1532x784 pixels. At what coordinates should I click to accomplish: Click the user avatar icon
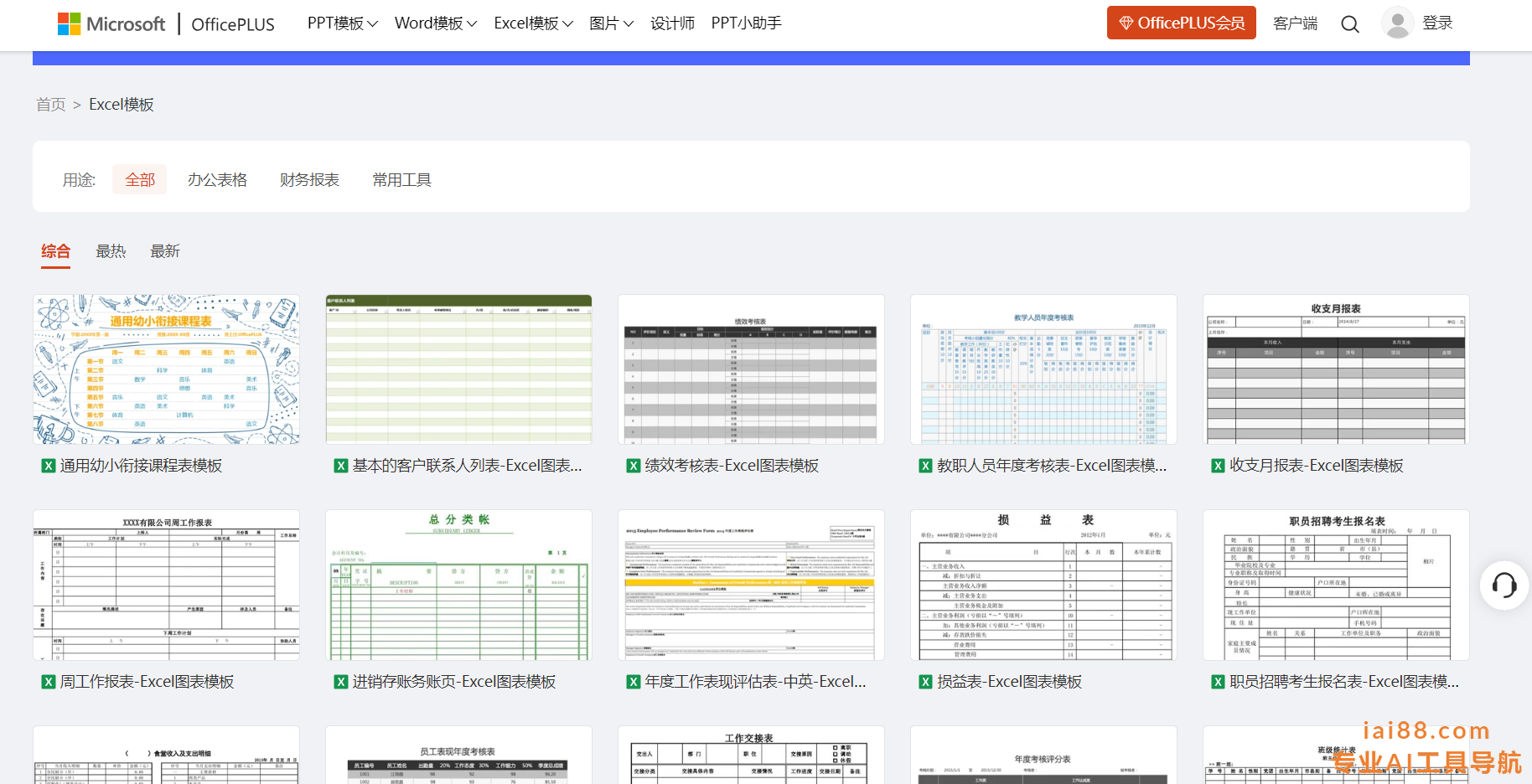click(x=1397, y=23)
